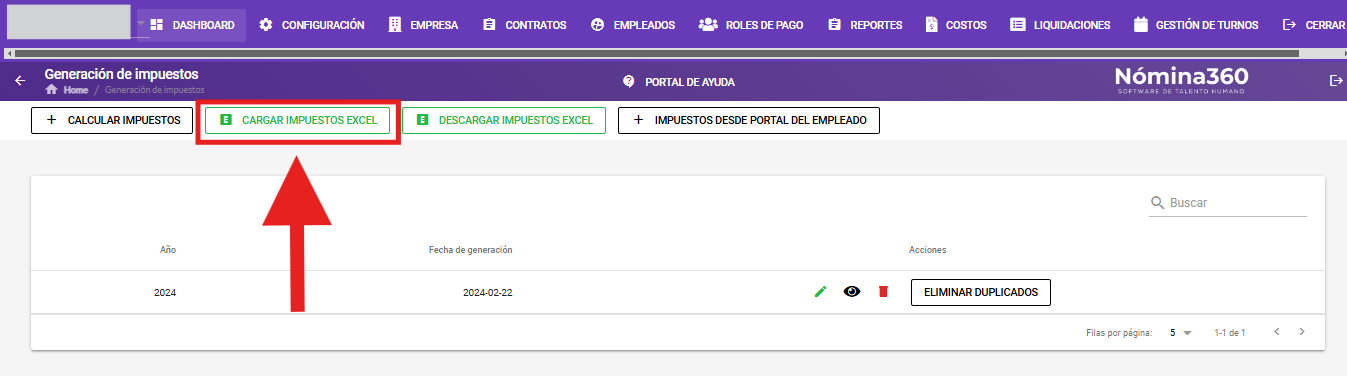Open the rows per page dropdown
The image size is (1347, 376).
click(x=1181, y=332)
